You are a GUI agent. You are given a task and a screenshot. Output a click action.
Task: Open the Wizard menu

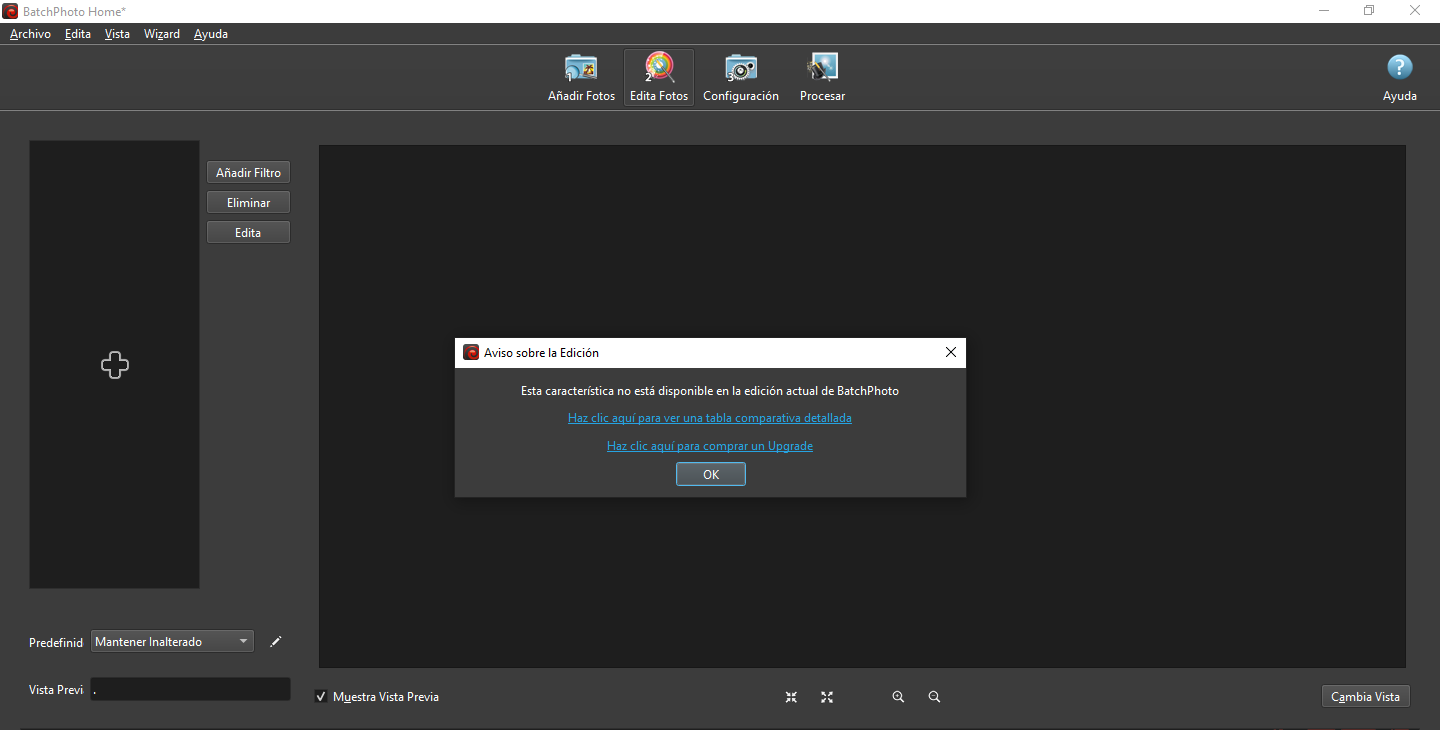tap(162, 34)
